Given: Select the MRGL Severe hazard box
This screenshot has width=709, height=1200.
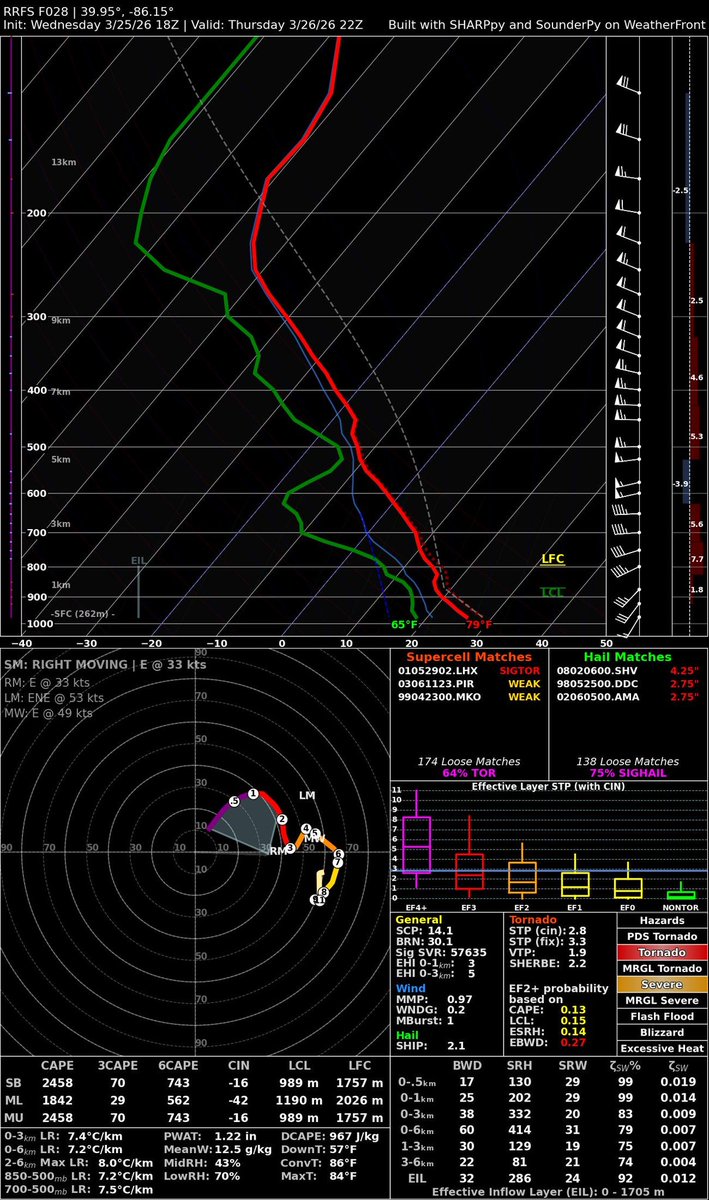Looking at the screenshot, I should [x=662, y=999].
